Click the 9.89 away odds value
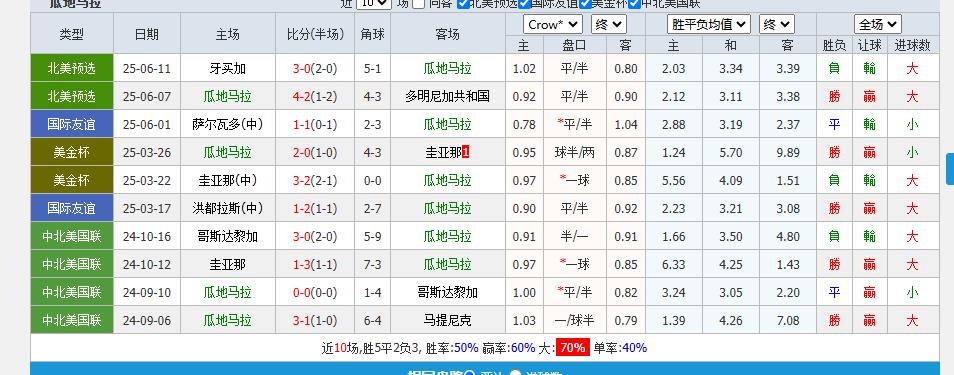Image resolution: width=954 pixels, height=375 pixels. tap(788, 152)
